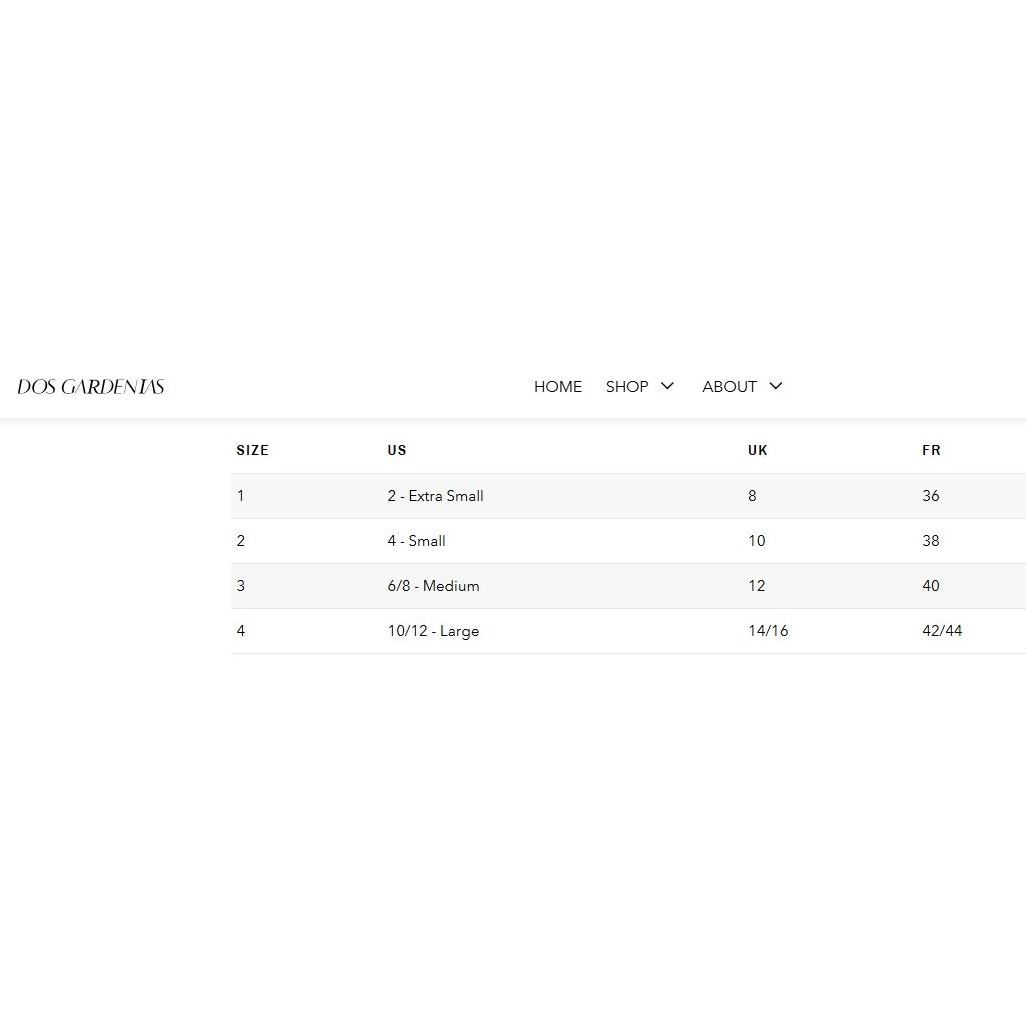Click UK value 10 in size 2 row

[756, 541]
